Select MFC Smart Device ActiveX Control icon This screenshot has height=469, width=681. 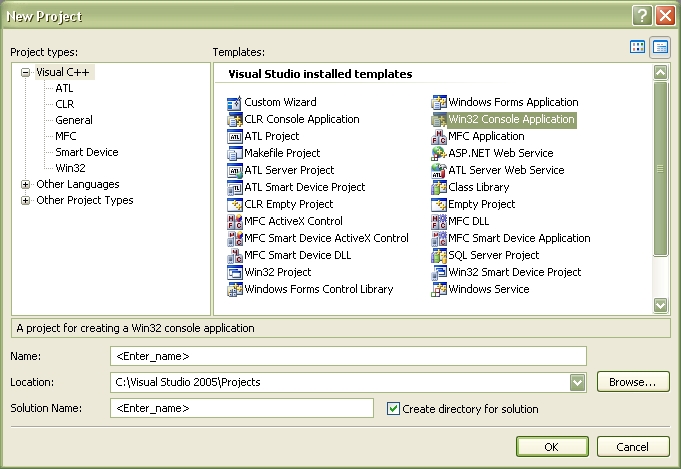point(235,238)
